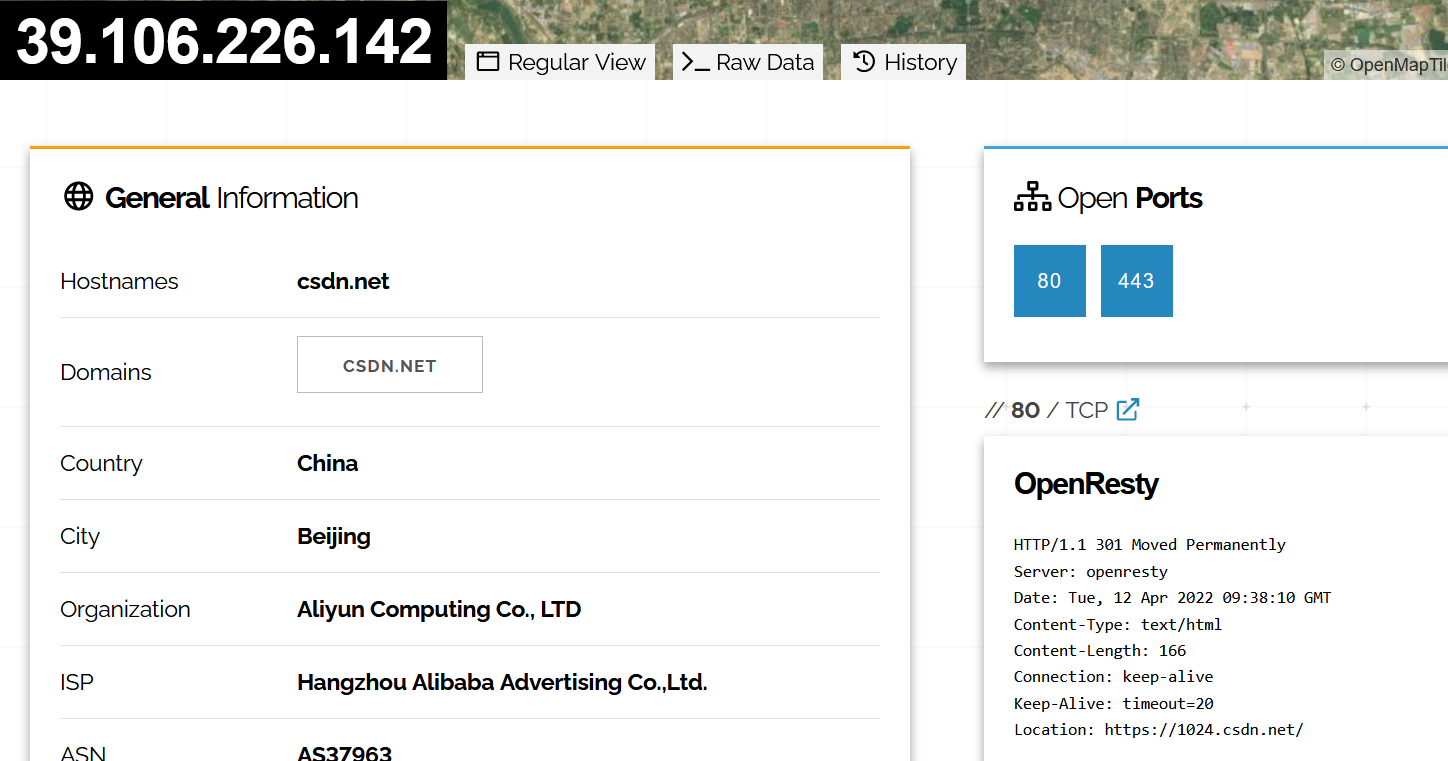Click the OpenMapTiles attribution link
1448x761 pixels.
(1398, 65)
